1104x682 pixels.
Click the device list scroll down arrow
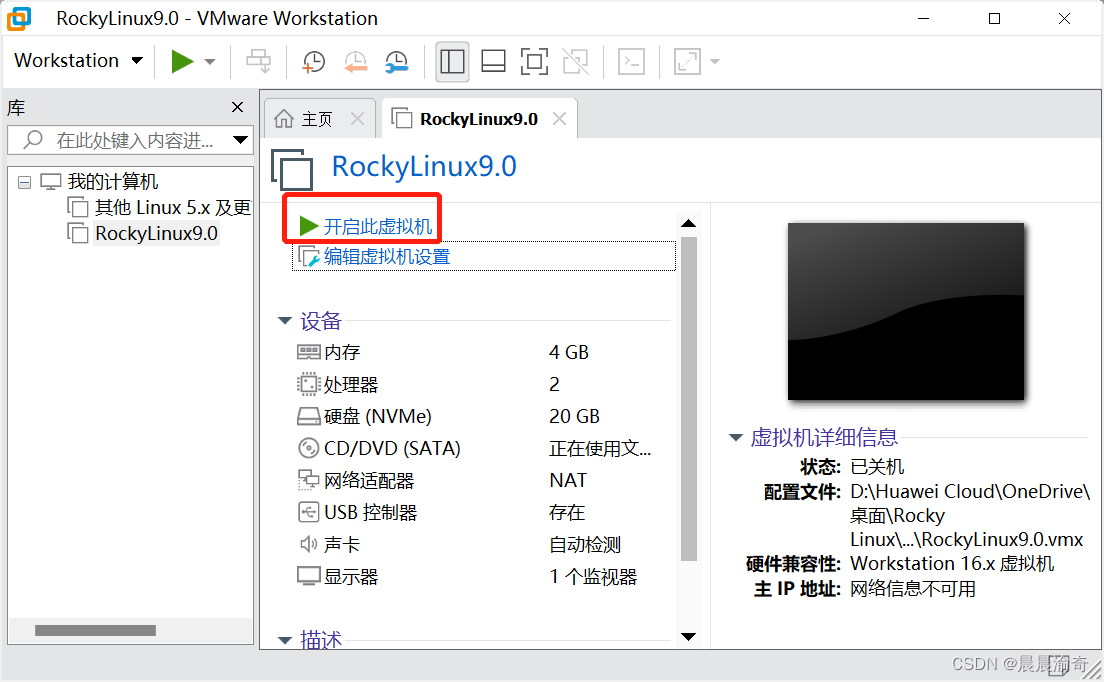point(689,636)
